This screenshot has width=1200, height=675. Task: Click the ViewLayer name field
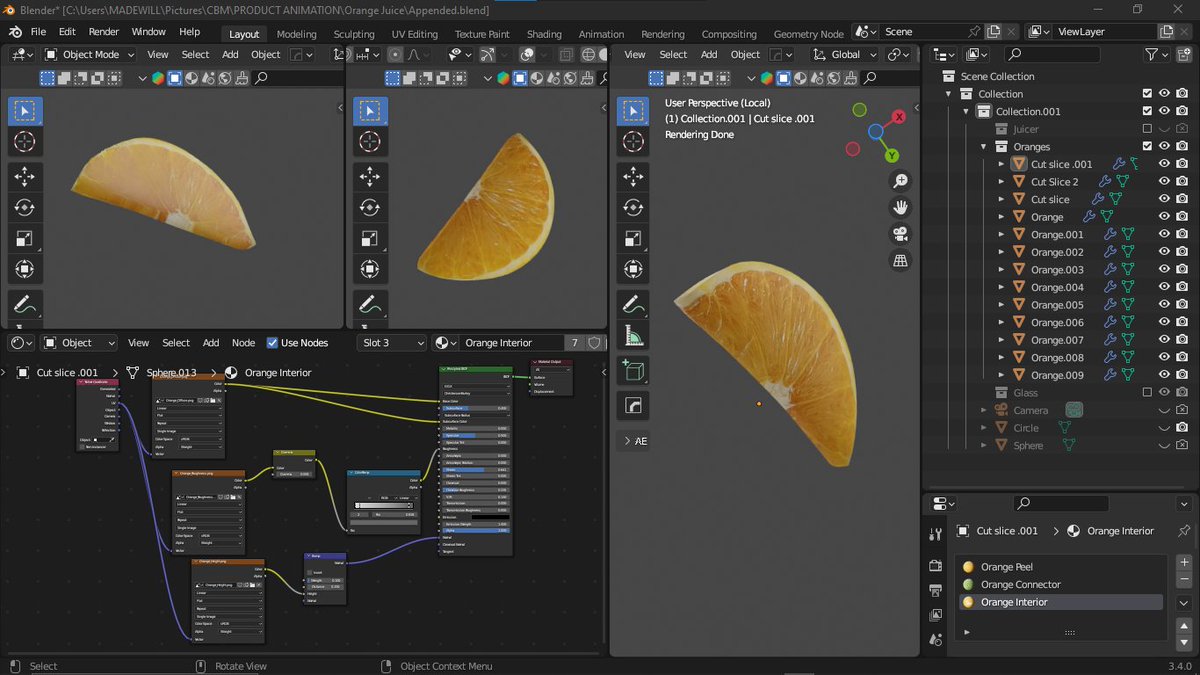point(1105,32)
